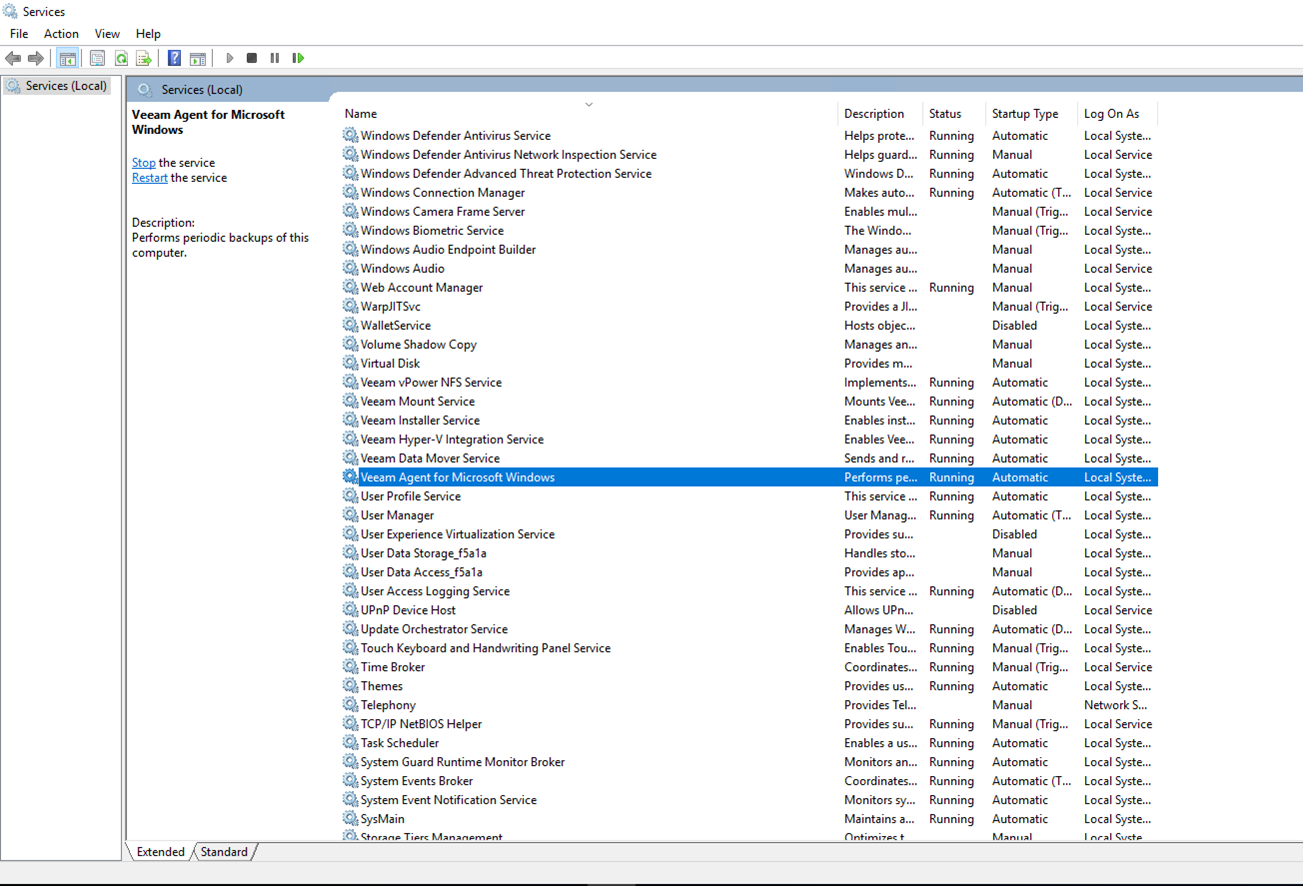
Task: Select Update Orchestrator Service row
Action: 749,629
